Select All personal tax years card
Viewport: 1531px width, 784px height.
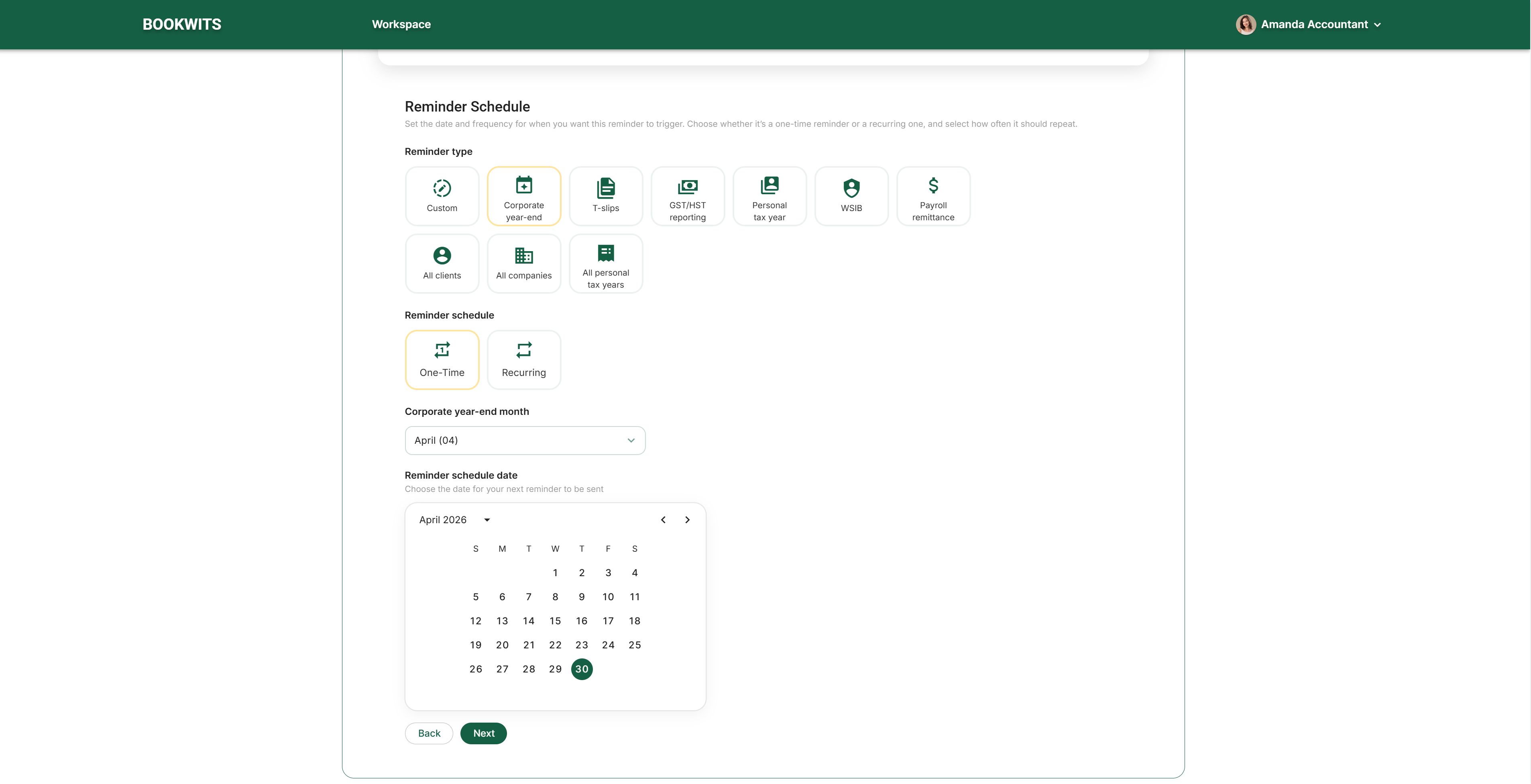[606, 264]
